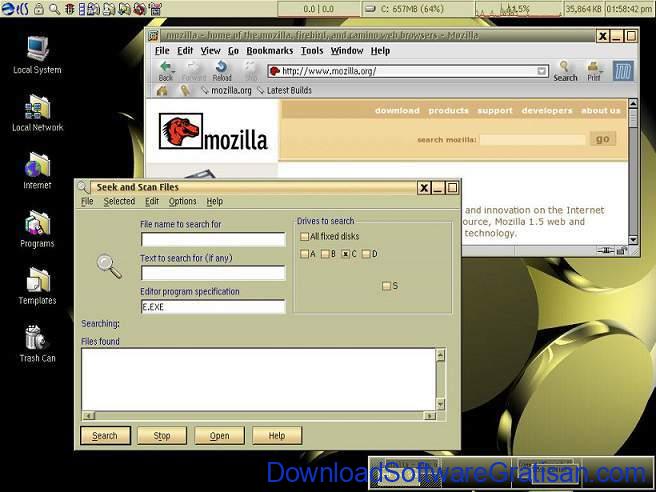Open Seek and Scan Files File menu

pos(87,201)
